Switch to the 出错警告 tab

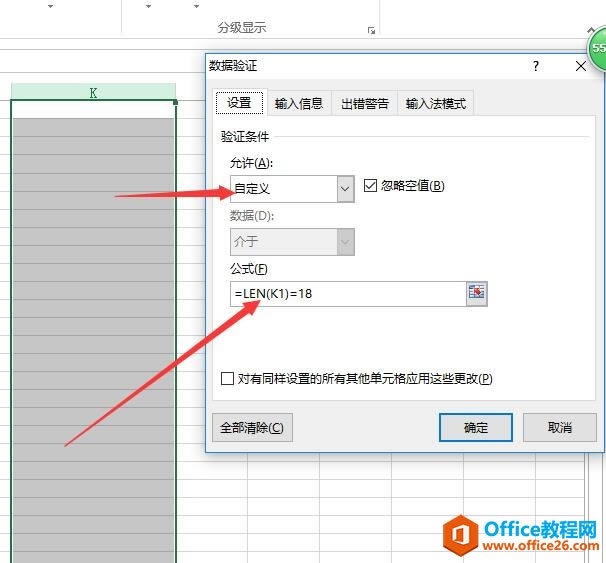coord(364,104)
